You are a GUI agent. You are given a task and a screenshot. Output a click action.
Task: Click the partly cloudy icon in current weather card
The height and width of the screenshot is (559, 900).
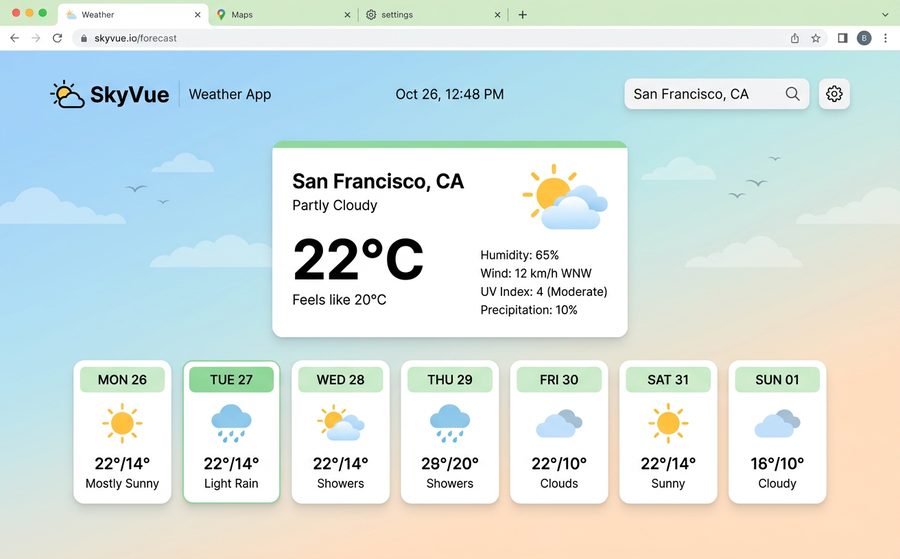pos(565,197)
